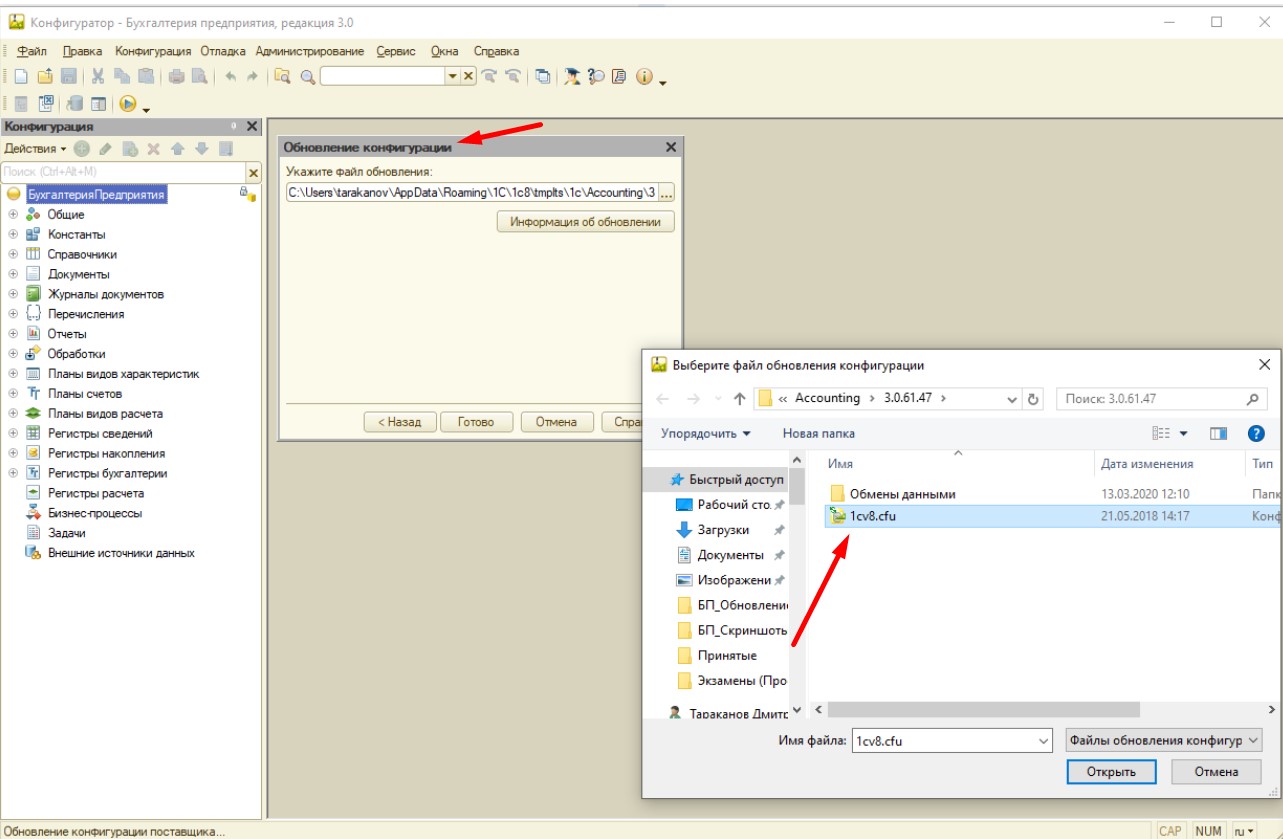
Task: Click Отмена in the update configuration dialog
Action: (x=556, y=422)
